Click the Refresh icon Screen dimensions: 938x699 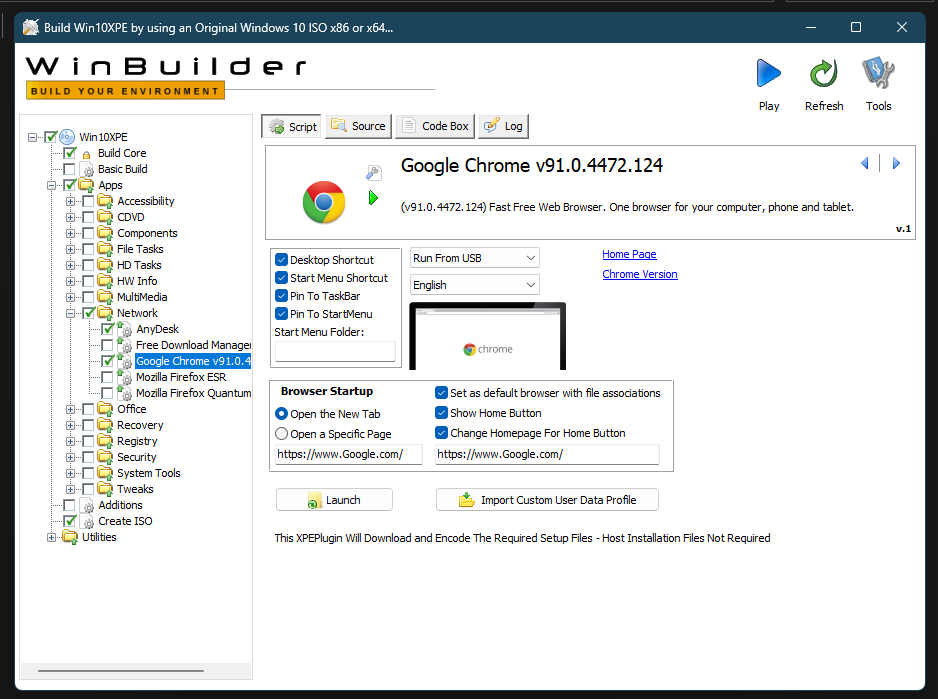824,74
